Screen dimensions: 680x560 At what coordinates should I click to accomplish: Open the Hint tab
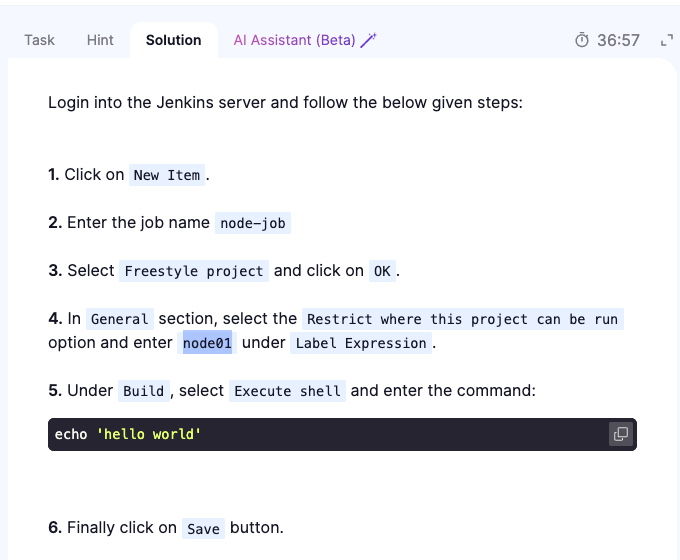click(x=100, y=40)
